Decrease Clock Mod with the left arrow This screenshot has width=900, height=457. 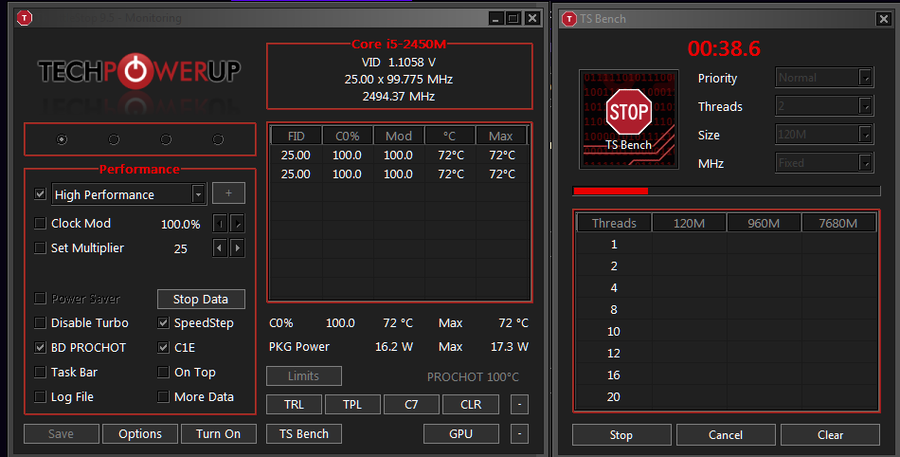(x=219, y=223)
